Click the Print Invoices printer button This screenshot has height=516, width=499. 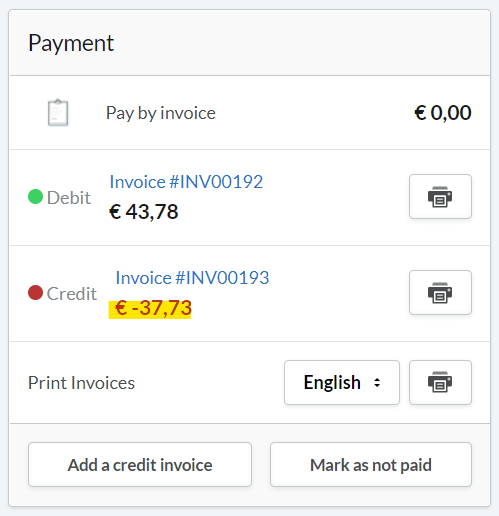(x=440, y=382)
